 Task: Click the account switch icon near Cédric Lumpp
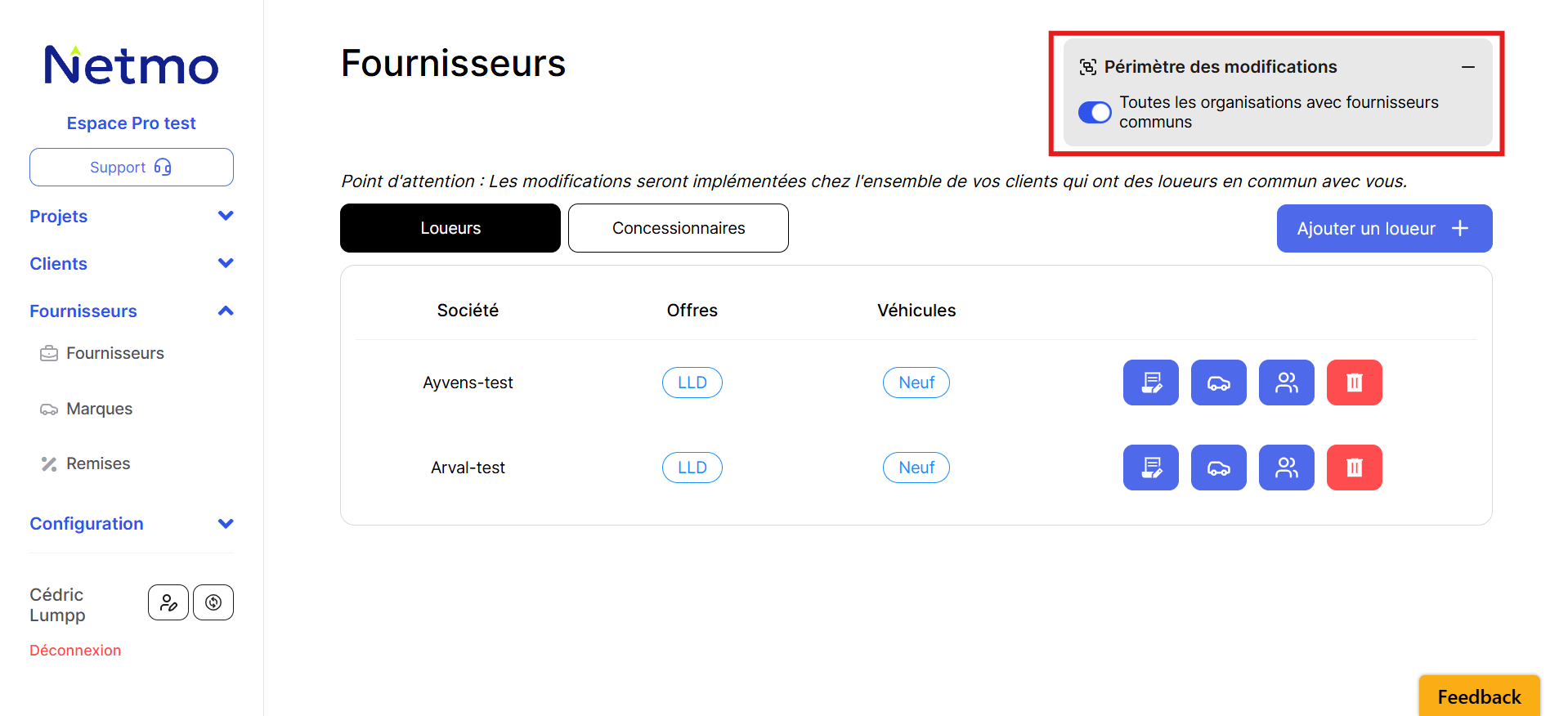coord(213,602)
